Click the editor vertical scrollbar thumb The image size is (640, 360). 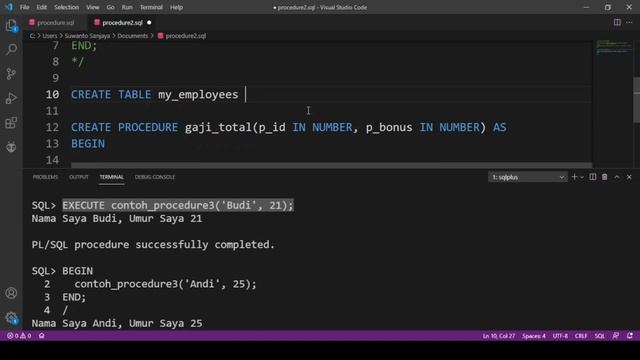coord(636,100)
